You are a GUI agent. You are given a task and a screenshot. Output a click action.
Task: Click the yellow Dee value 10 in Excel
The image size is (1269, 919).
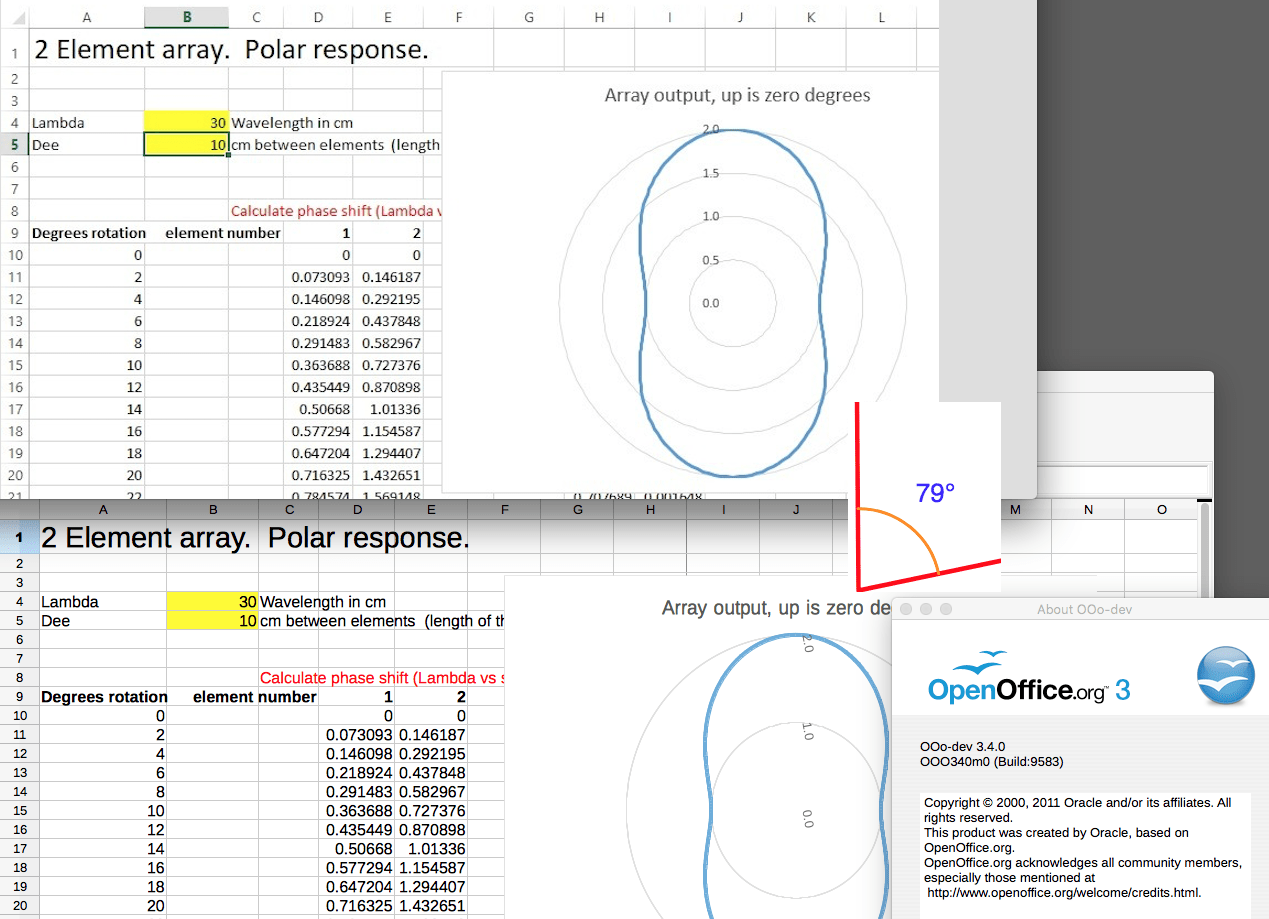186,145
